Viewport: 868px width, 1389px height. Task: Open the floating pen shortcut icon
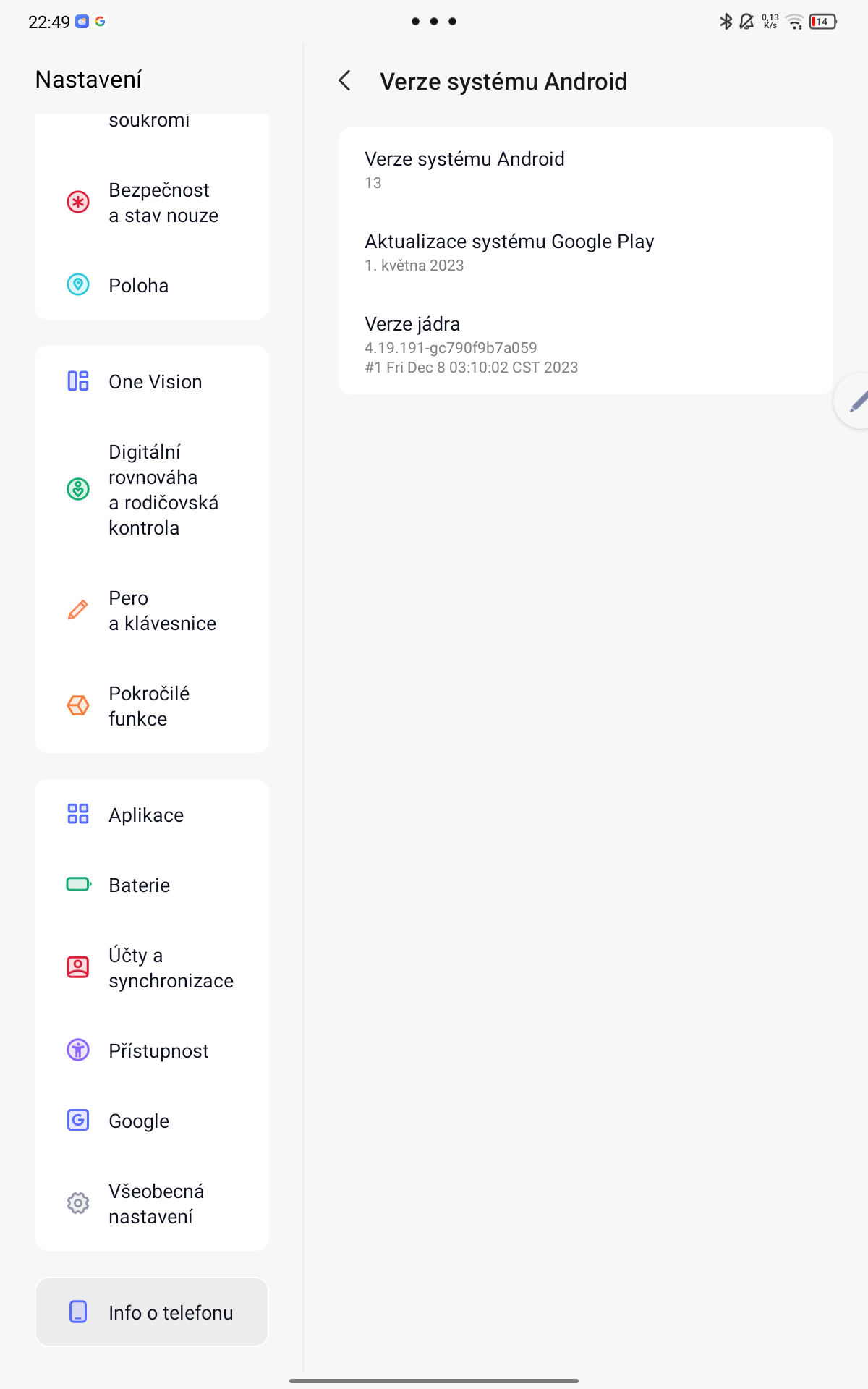(x=855, y=401)
